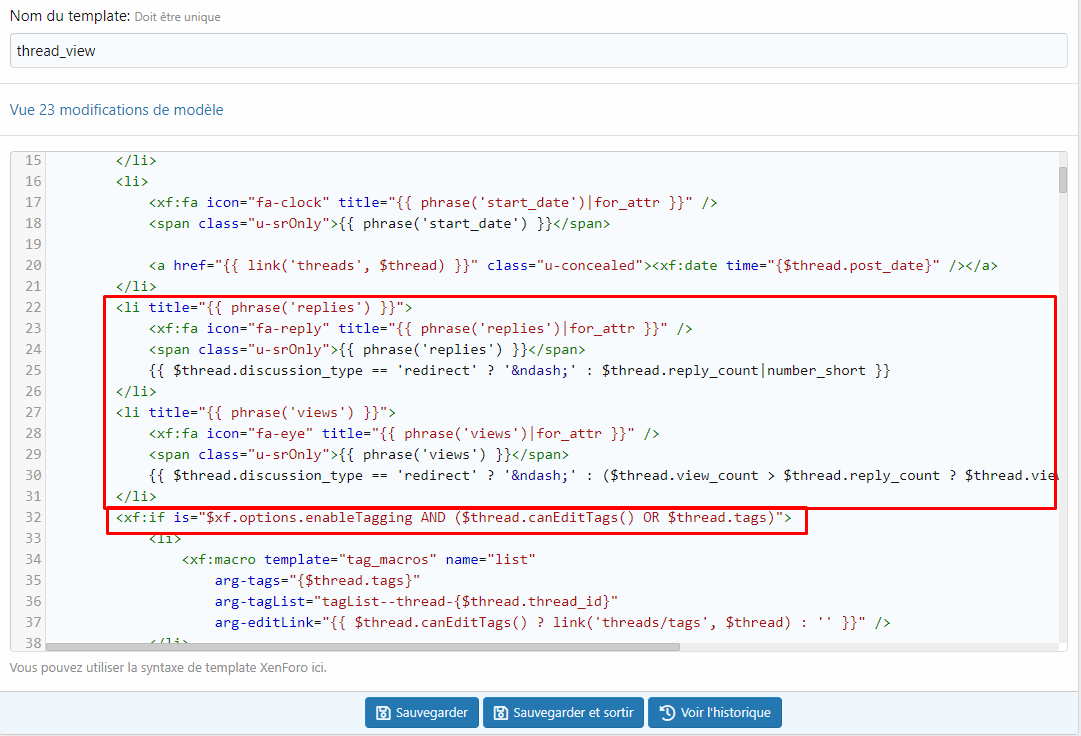Click the Sauvegarder et sortir label text

573,713
